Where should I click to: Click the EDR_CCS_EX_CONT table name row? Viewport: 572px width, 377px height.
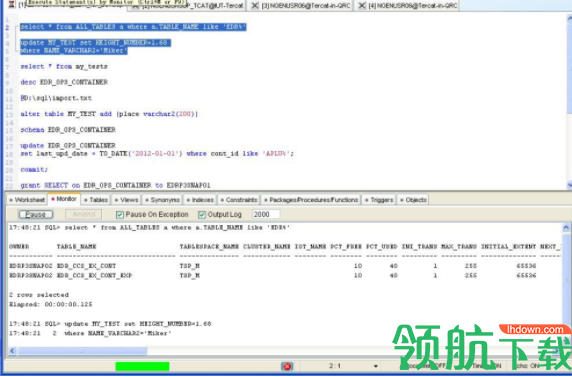[86, 266]
